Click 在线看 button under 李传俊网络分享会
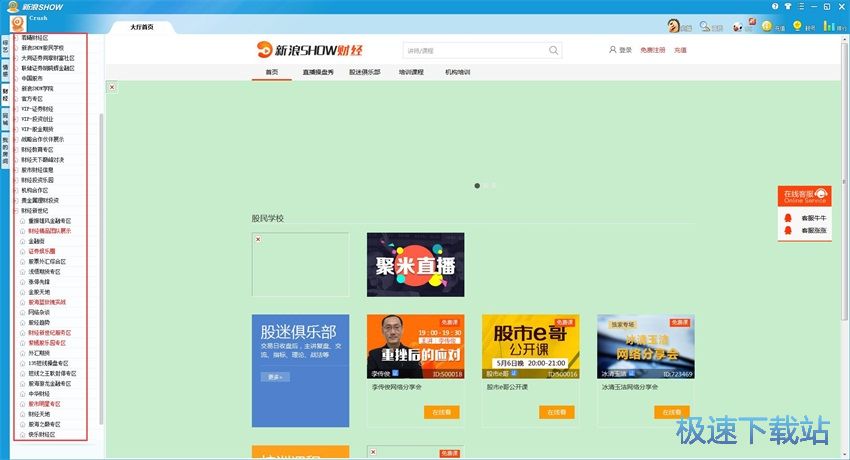This screenshot has width=850, height=460. point(441,412)
